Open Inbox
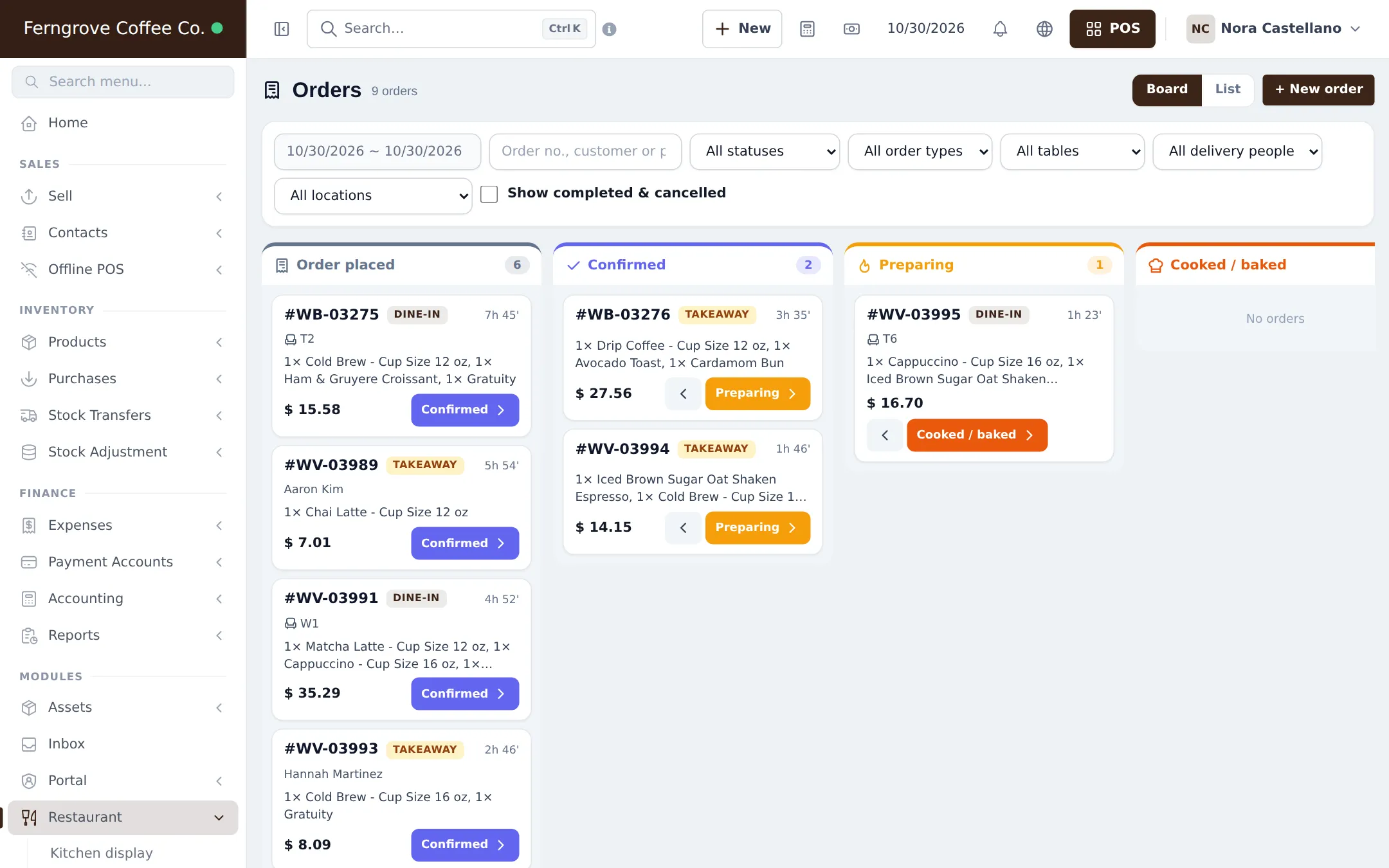Screen dimensions: 1389x868 (123, 744)
